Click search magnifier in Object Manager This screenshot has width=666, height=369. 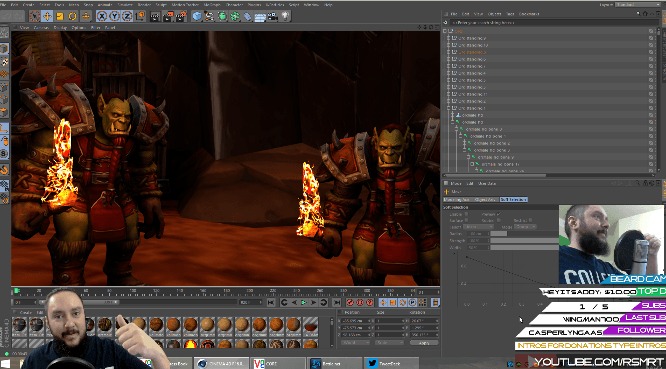pos(638,14)
